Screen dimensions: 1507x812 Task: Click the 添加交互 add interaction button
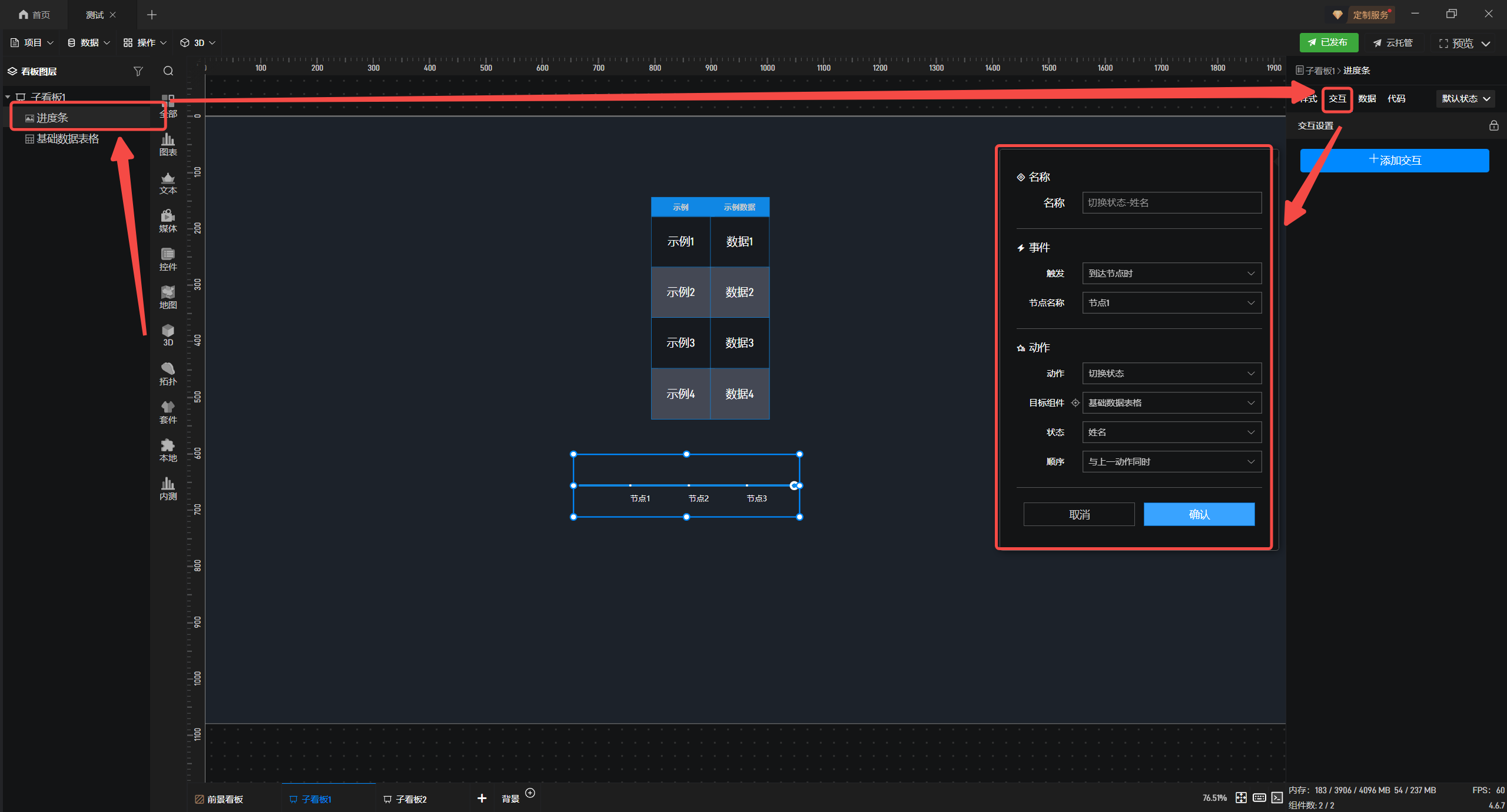coord(1394,160)
